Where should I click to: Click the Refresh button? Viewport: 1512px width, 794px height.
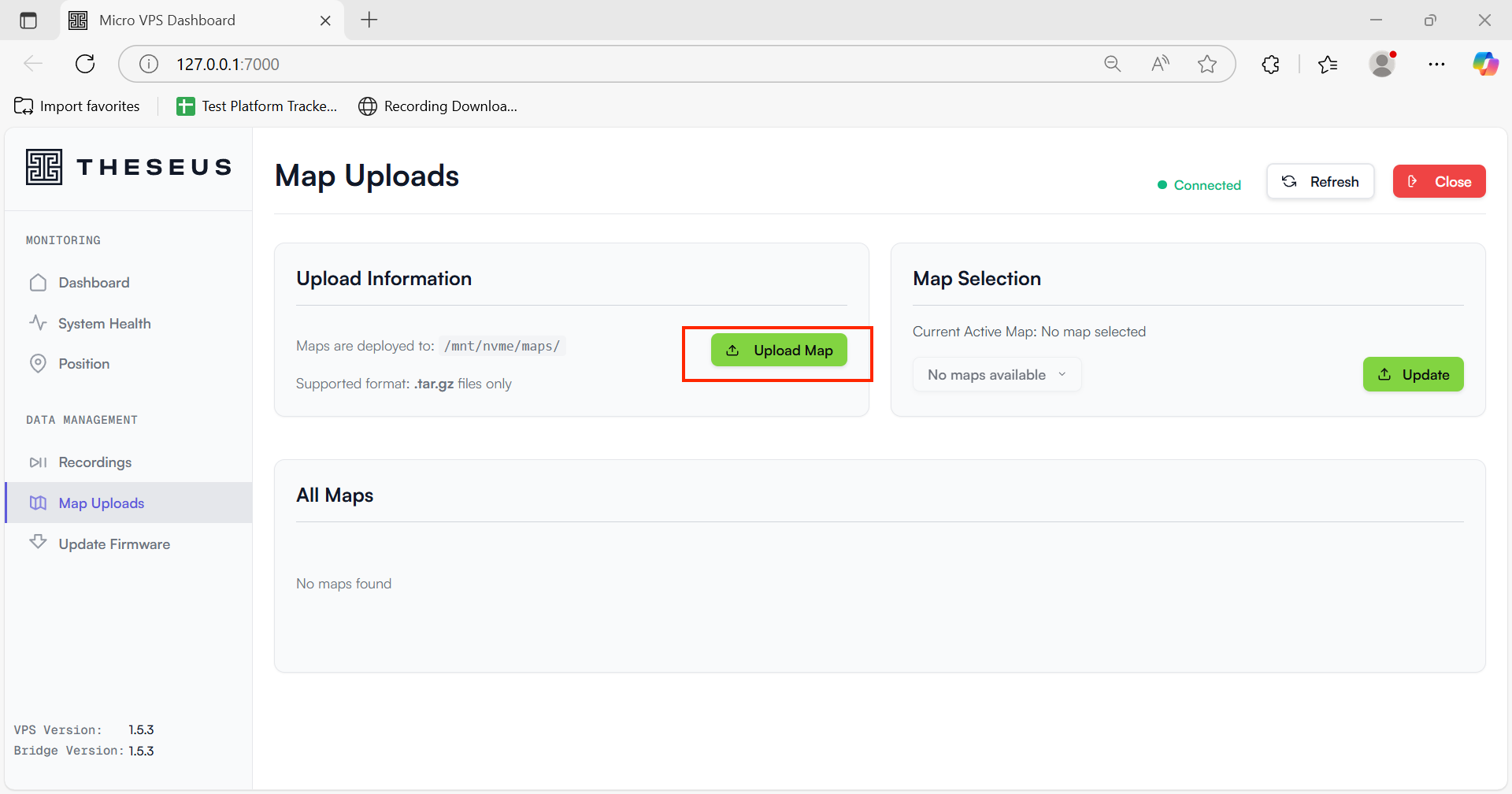[1320, 182]
